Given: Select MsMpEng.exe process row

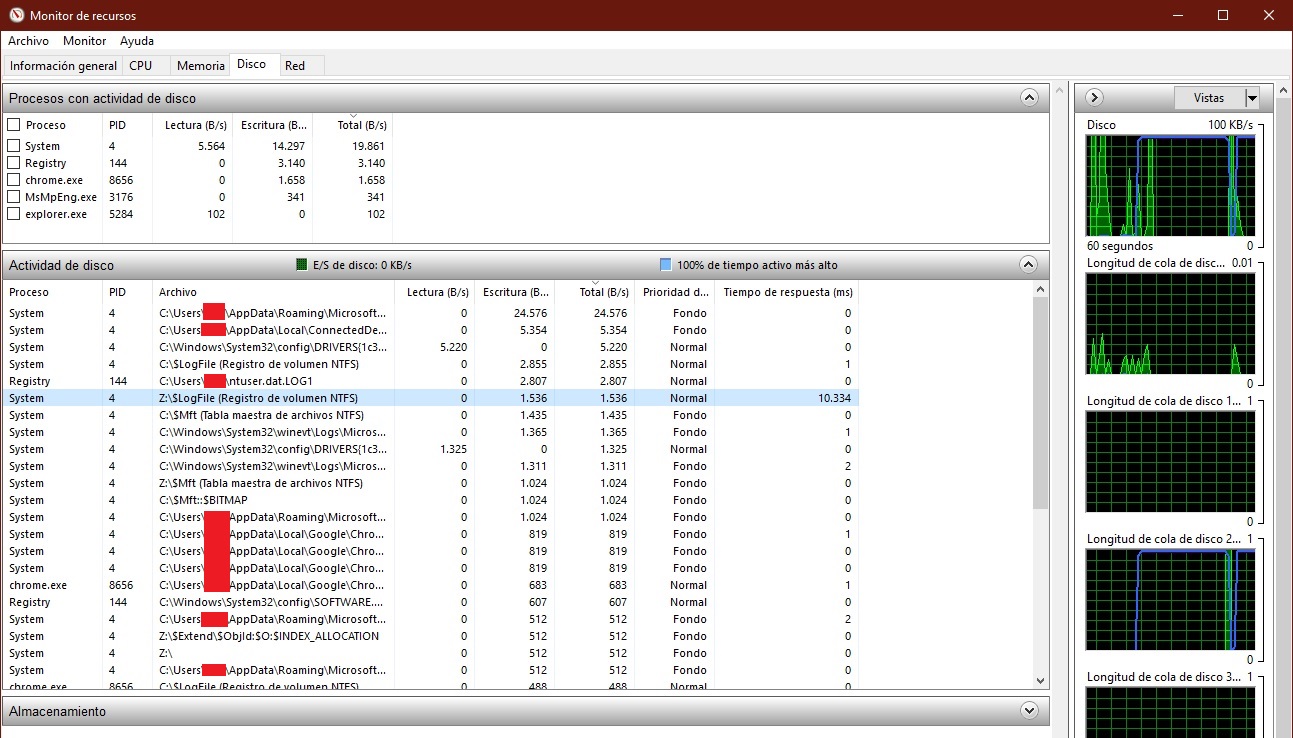Looking at the screenshot, I should click(x=198, y=197).
